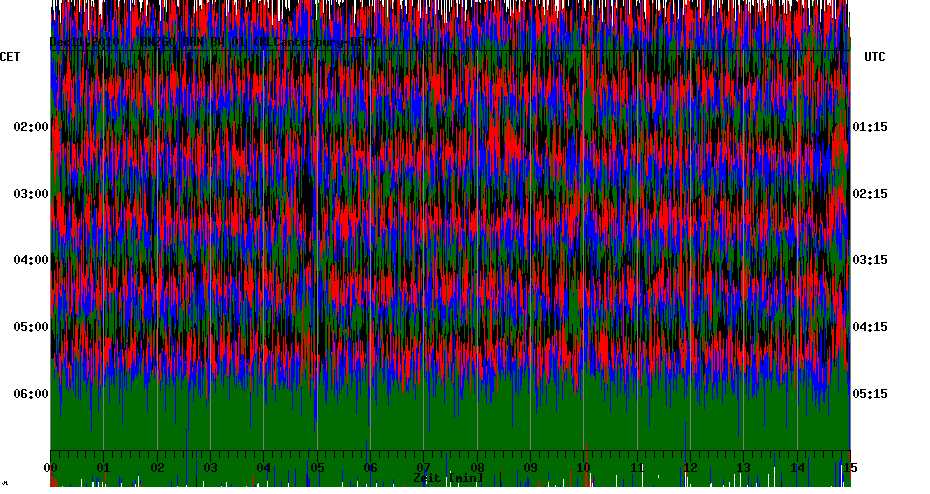
Task: Click the 03:15 UTC time label
Action: point(870,260)
